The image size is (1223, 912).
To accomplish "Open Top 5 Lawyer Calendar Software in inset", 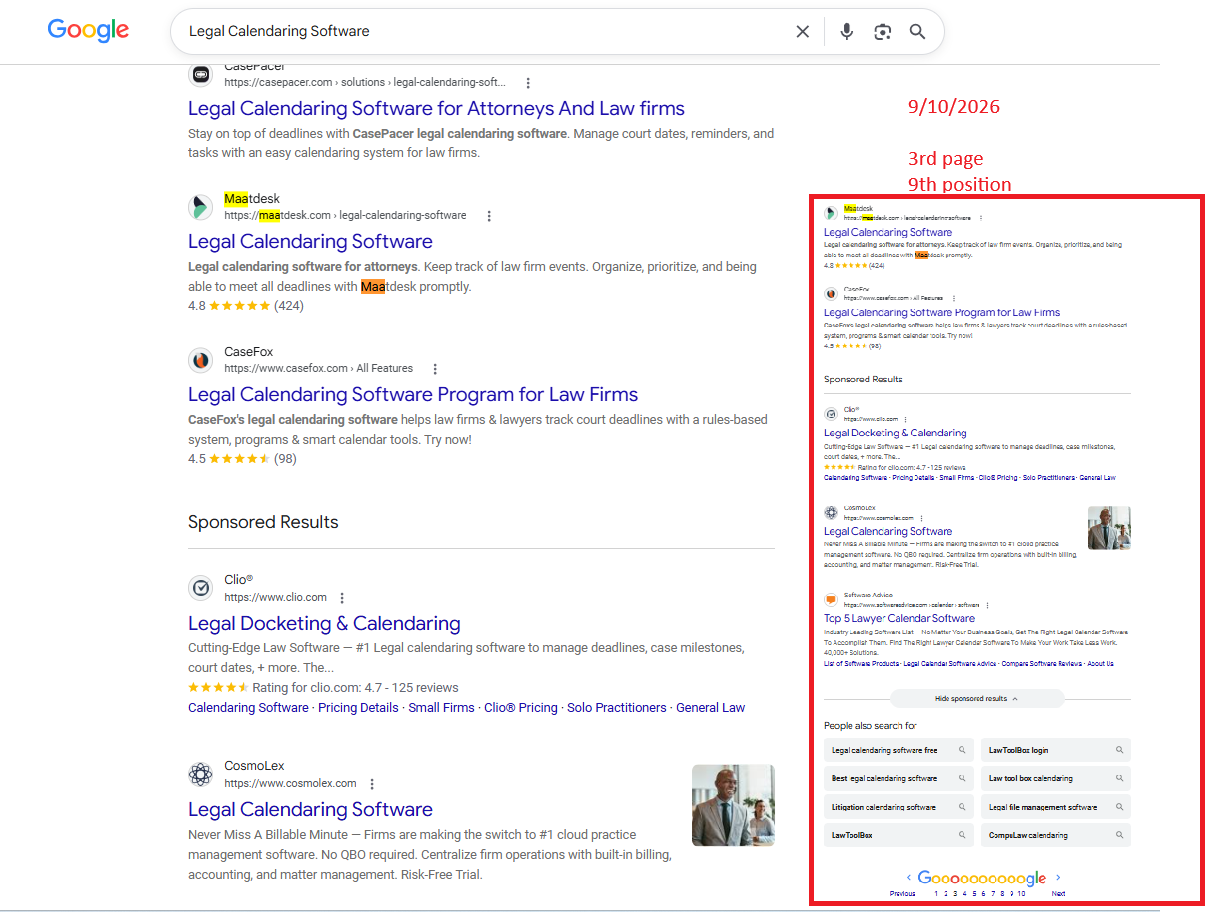I will 899,618.
